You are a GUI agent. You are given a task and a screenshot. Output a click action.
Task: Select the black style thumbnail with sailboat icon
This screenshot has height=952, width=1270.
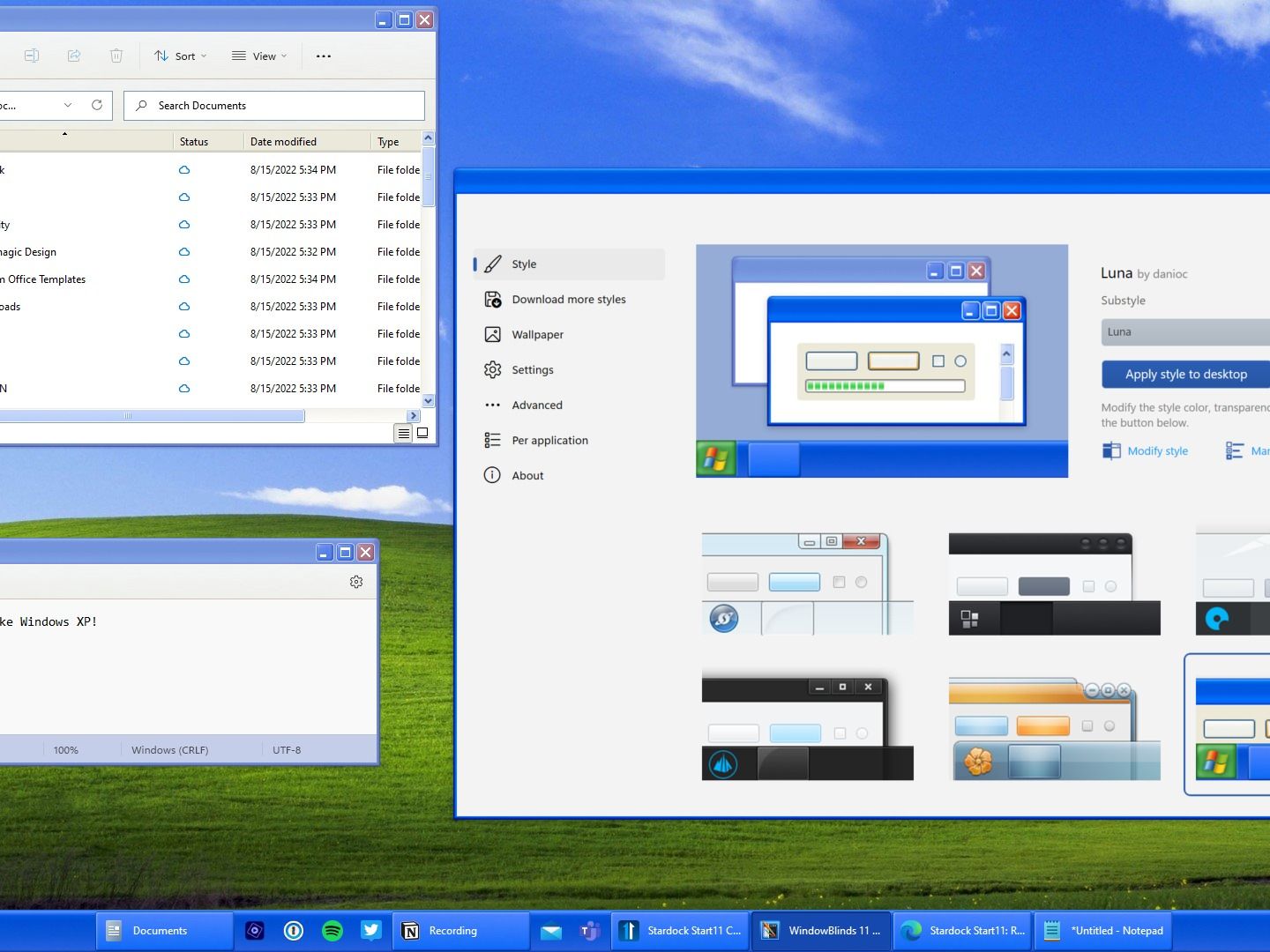(x=808, y=728)
